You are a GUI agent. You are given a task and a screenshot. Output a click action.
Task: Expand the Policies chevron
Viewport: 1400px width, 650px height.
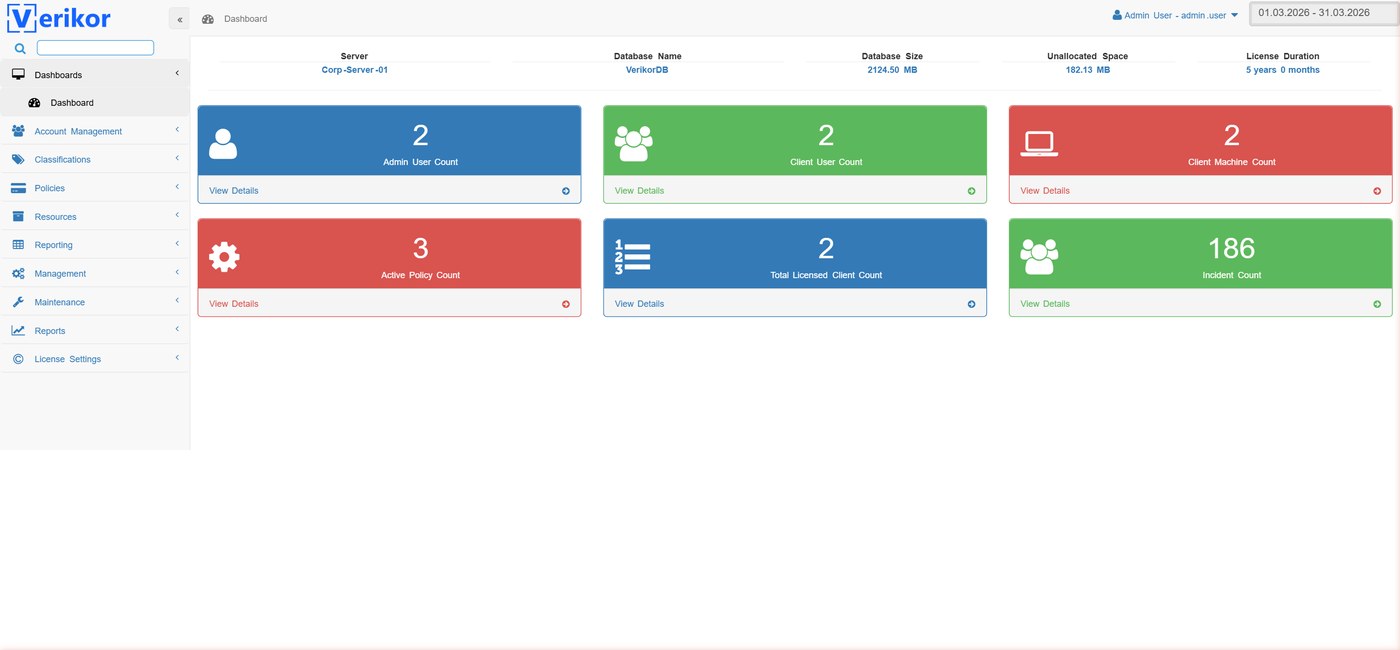coord(177,187)
